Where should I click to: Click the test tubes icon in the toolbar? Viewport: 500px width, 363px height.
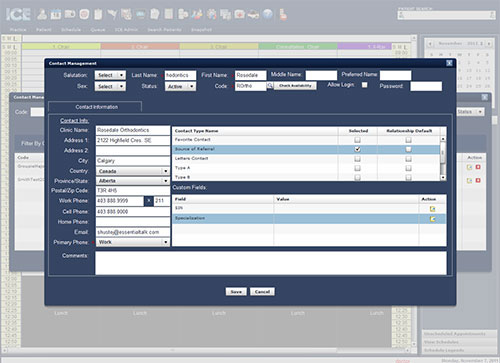197,14
